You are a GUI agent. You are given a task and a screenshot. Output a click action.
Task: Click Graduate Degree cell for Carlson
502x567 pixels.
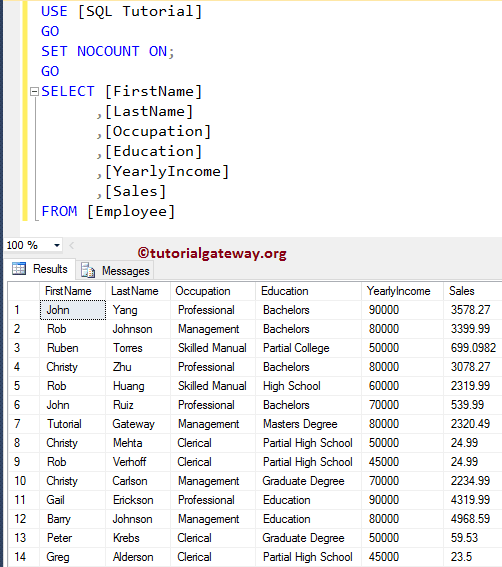tap(309, 481)
